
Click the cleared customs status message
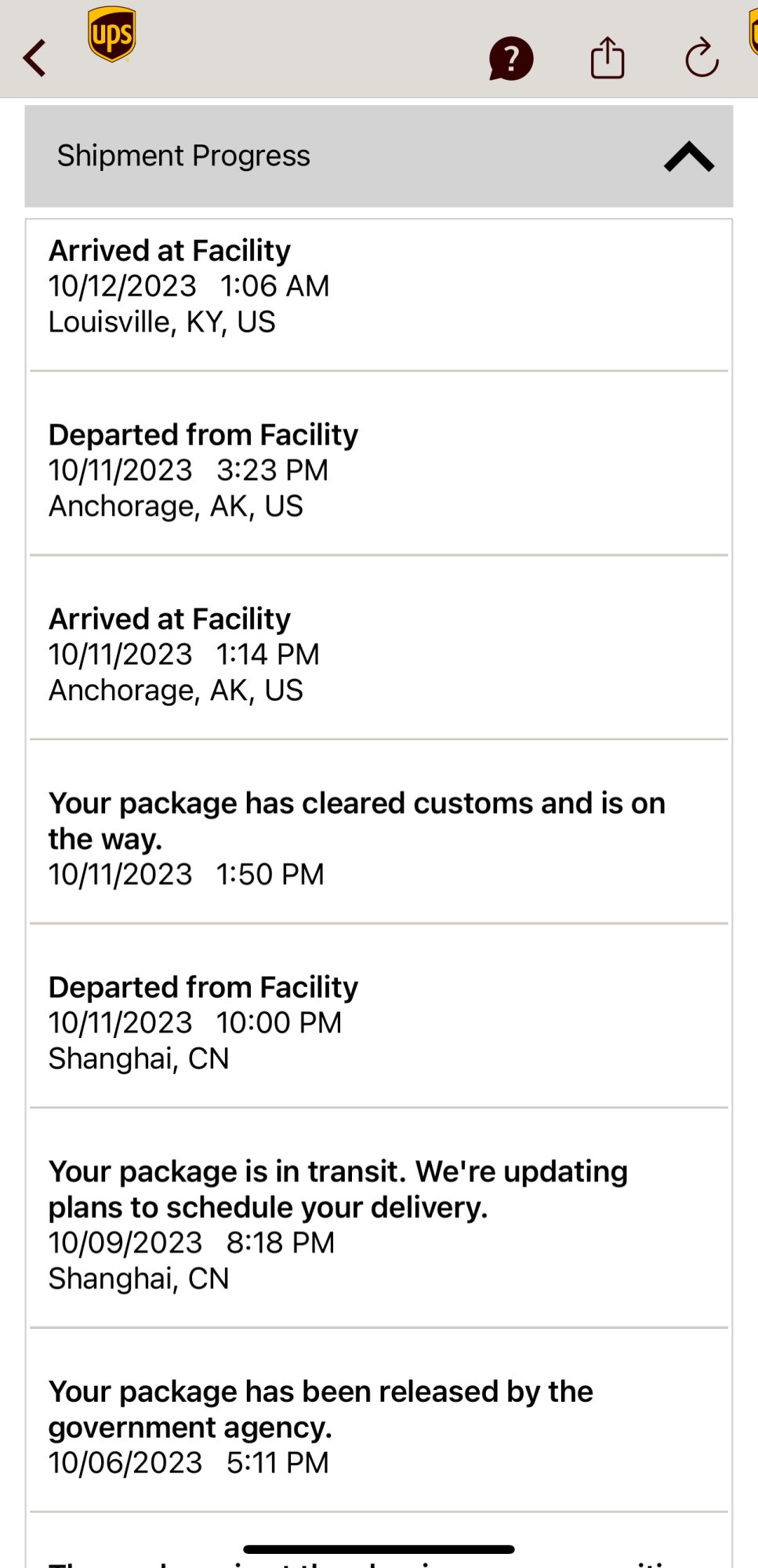357,821
